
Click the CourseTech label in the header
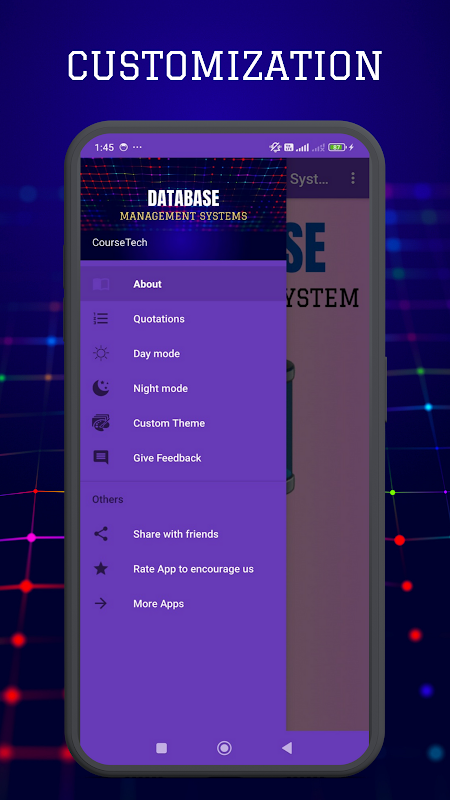pyautogui.click(x=120, y=242)
